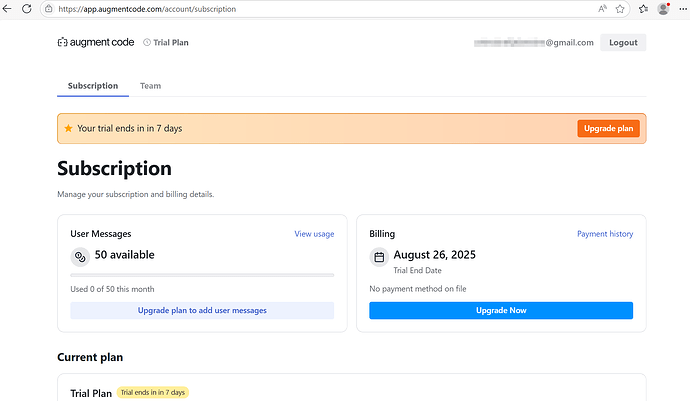
Task: Switch to the Subscription tab
Action: (93, 86)
